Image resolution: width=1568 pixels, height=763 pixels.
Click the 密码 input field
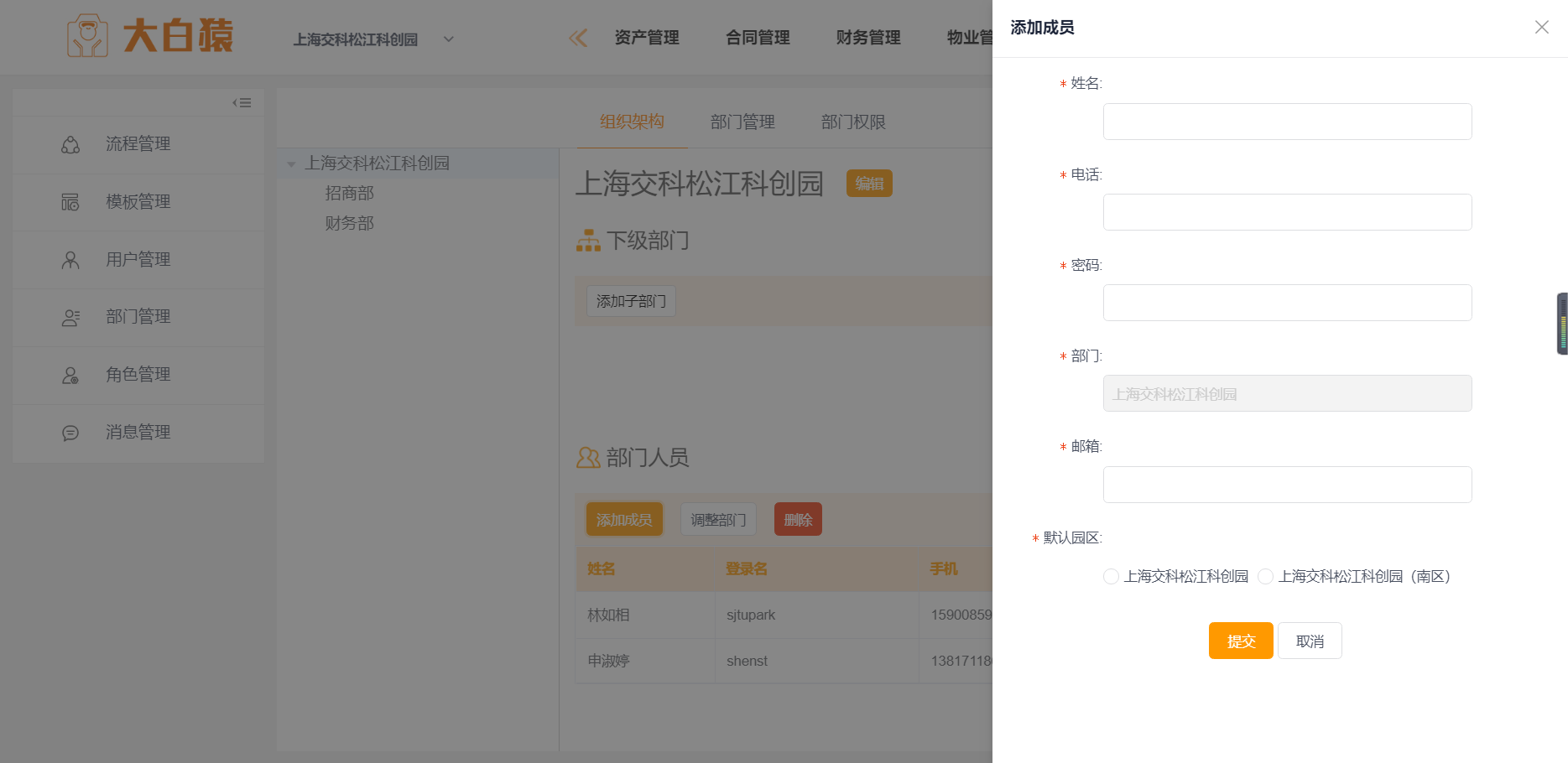coord(1287,303)
